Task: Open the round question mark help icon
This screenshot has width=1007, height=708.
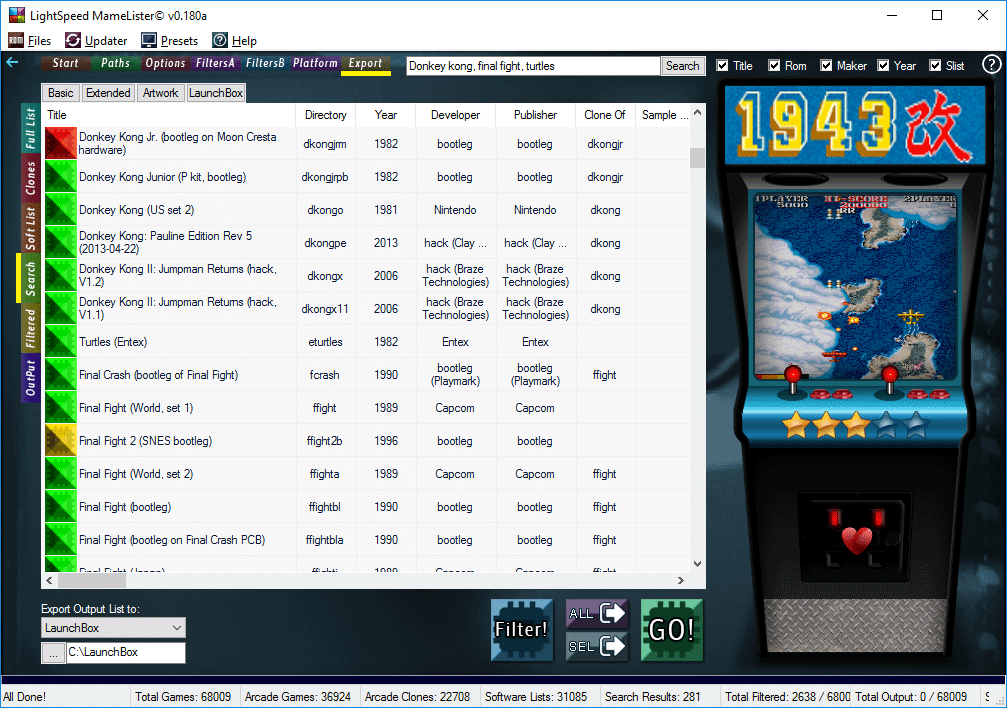Action: click(x=991, y=64)
